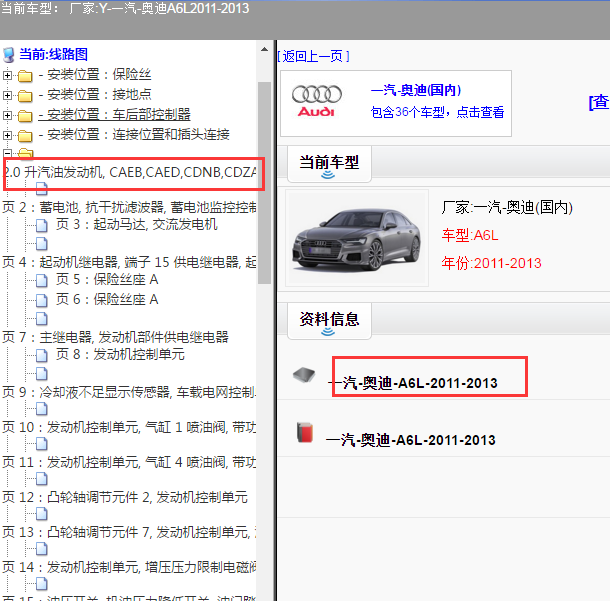Click the page icon beside 页 5
Image resolution: width=610 pixels, height=601 pixels.
(x=42, y=280)
